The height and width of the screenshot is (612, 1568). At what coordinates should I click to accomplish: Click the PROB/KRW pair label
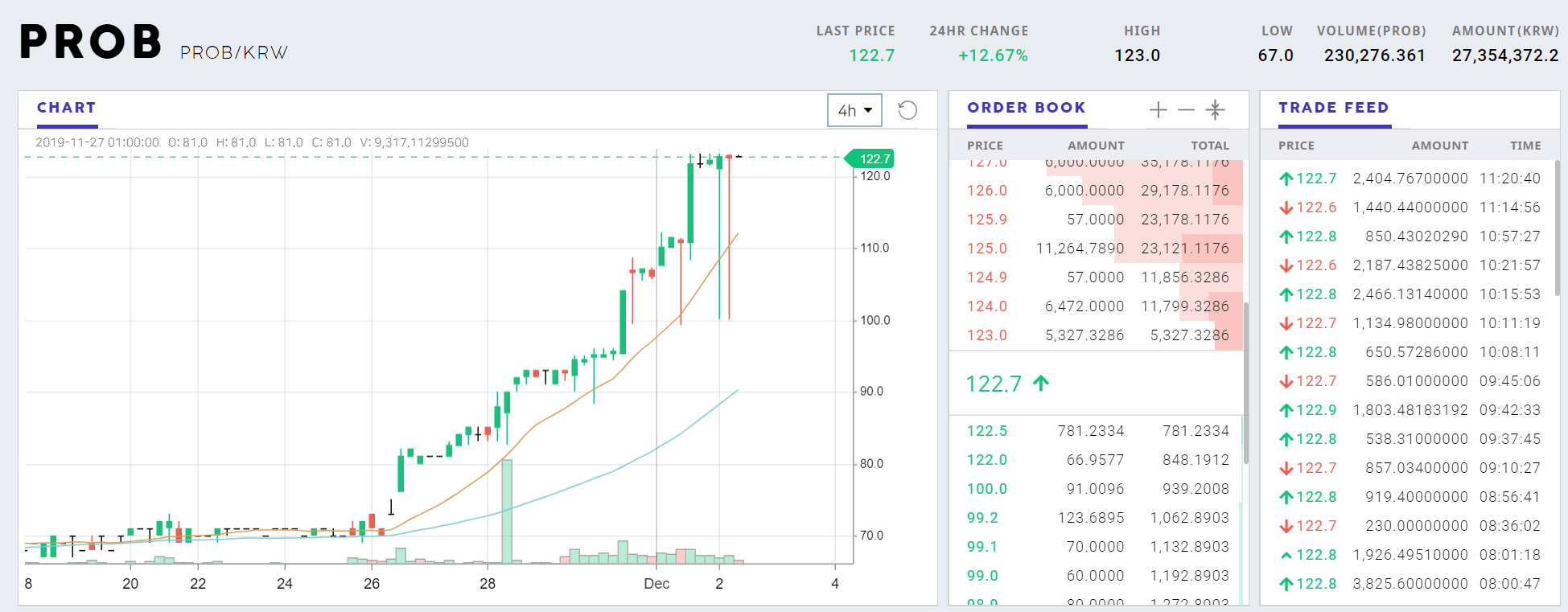pos(234,53)
